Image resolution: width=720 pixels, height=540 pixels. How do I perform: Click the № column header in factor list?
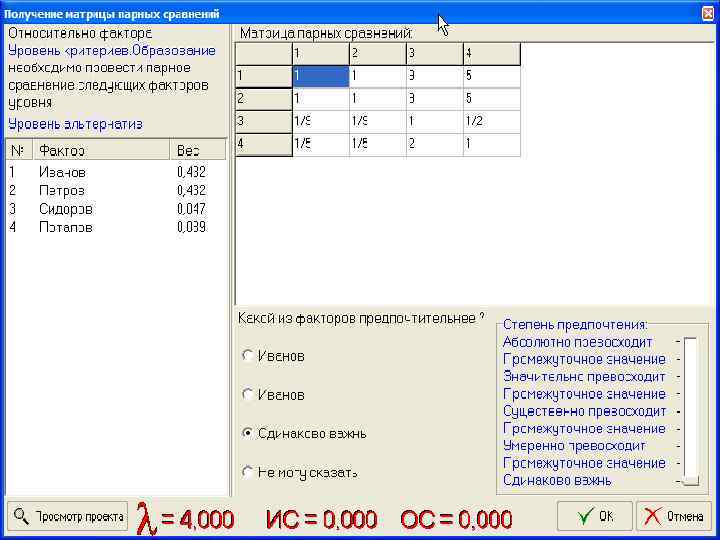click(19, 150)
